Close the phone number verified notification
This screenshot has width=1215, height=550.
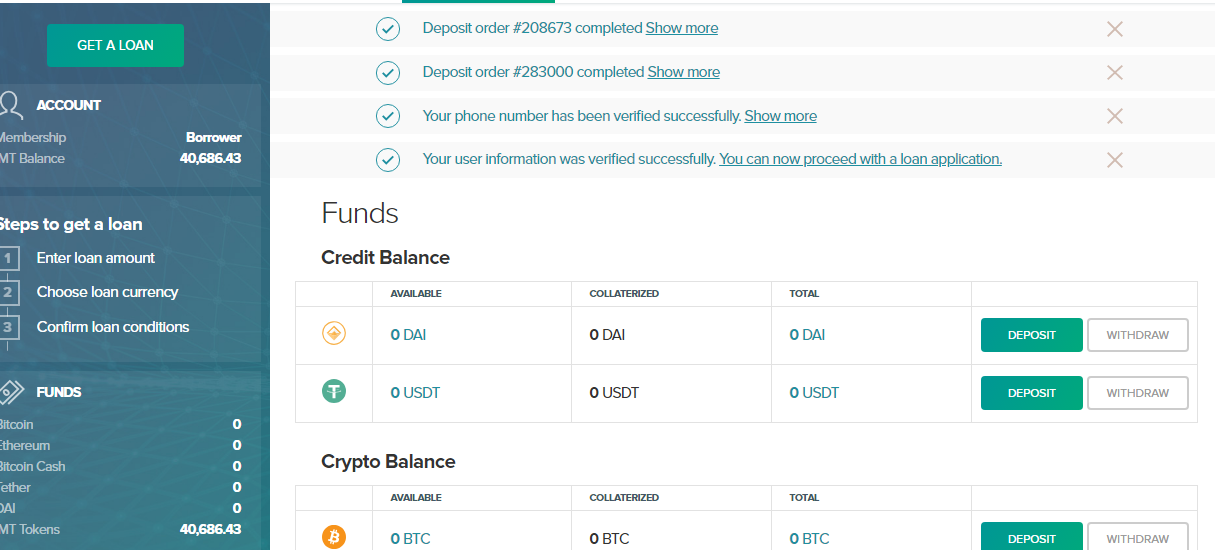(1115, 116)
